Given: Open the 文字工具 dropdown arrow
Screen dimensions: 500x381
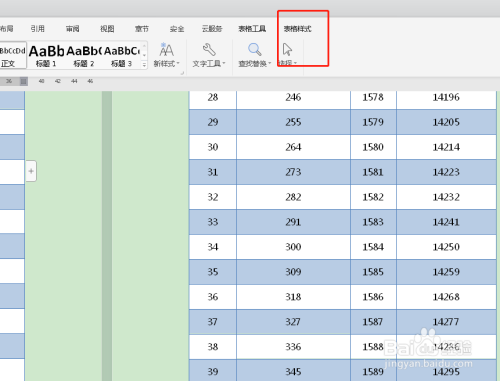Looking at the screenshot, I should point(224,63).
